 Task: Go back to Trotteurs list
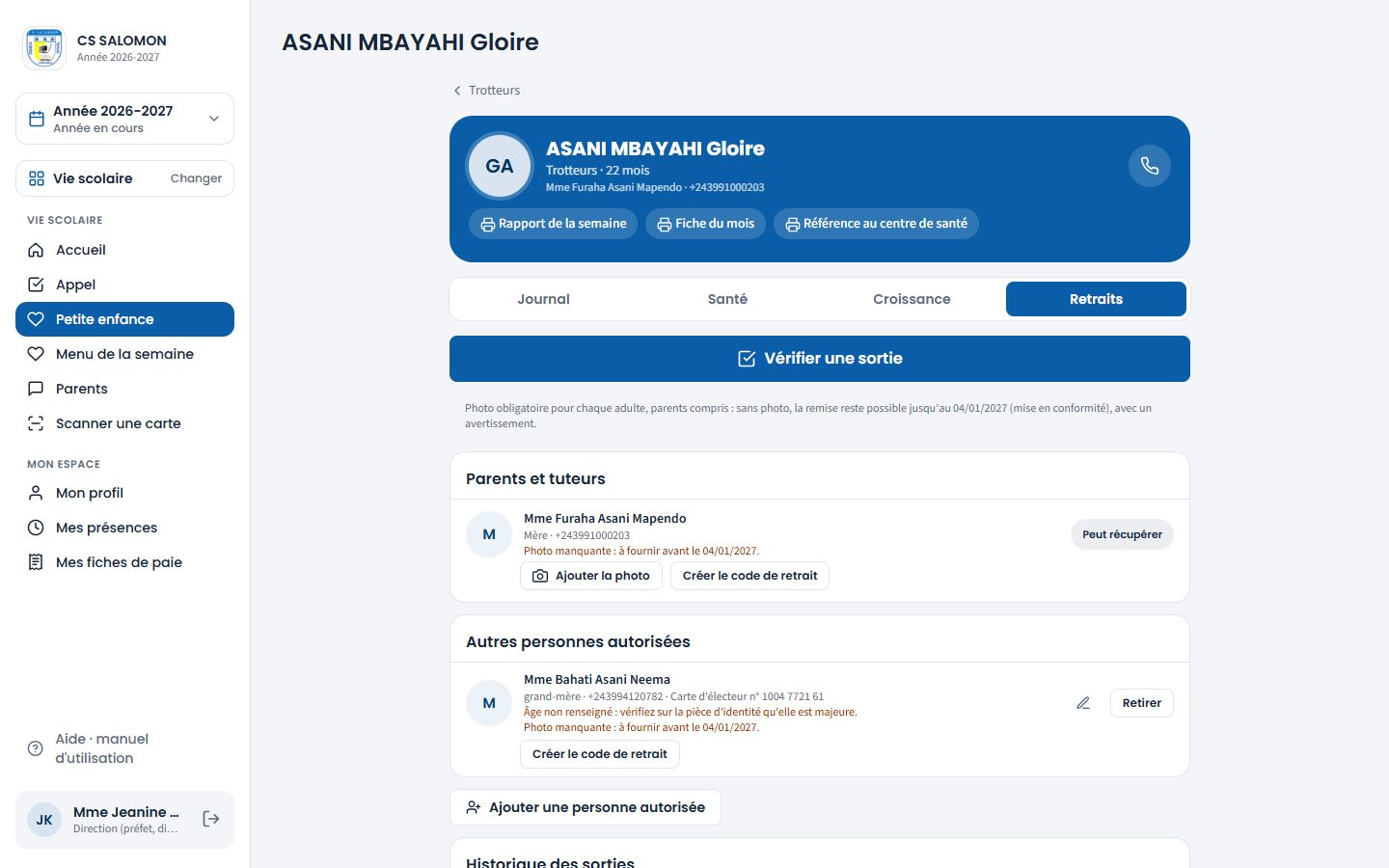pyautogui.click(x=486, y=90)
